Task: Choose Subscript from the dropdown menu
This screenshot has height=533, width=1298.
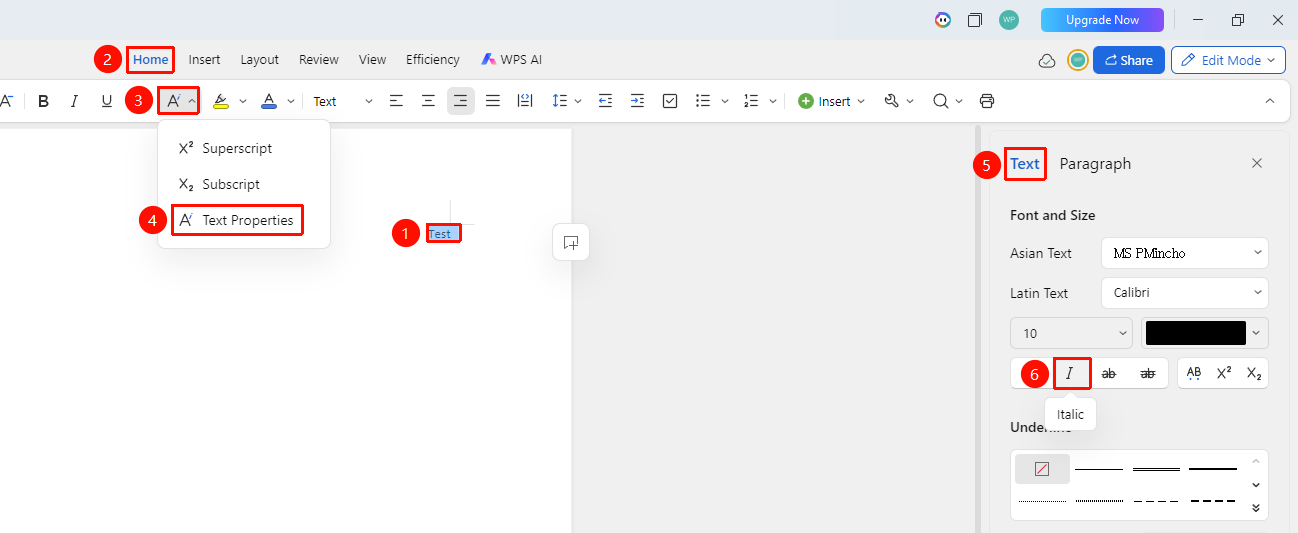Action: [244, 184]
